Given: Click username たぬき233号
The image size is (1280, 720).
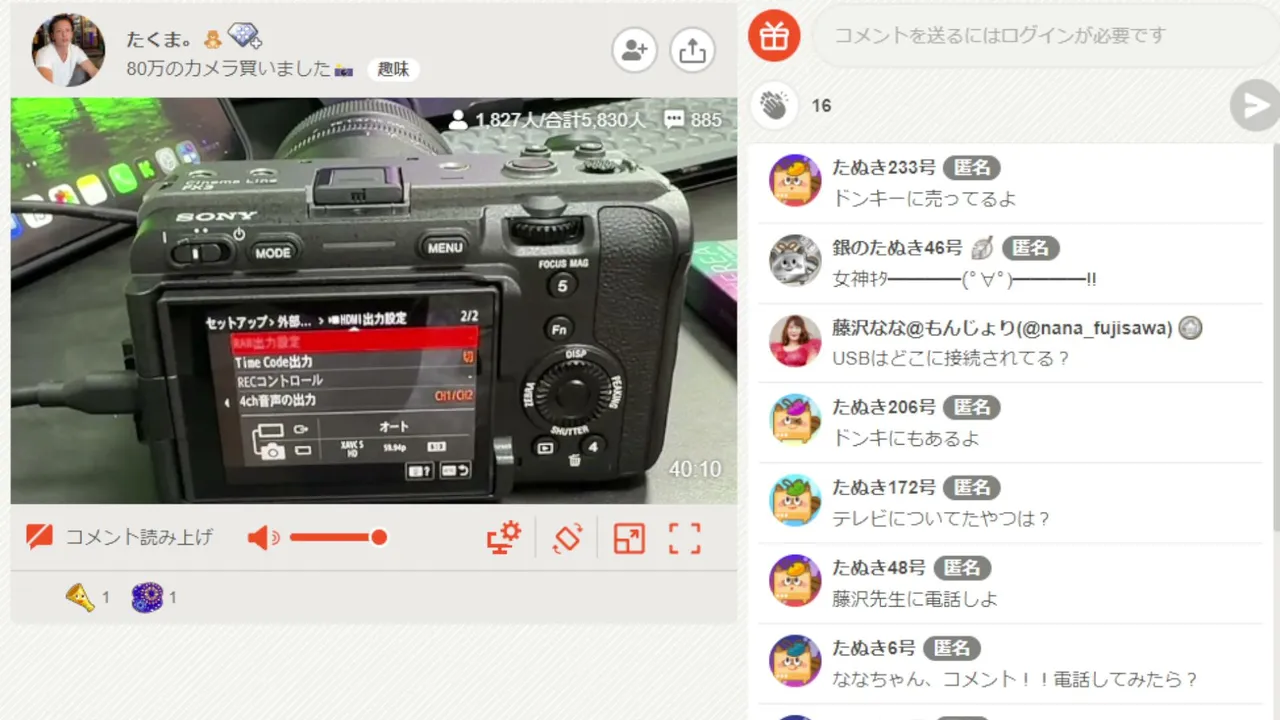Looking at the screenshot, I should [883, 168].
